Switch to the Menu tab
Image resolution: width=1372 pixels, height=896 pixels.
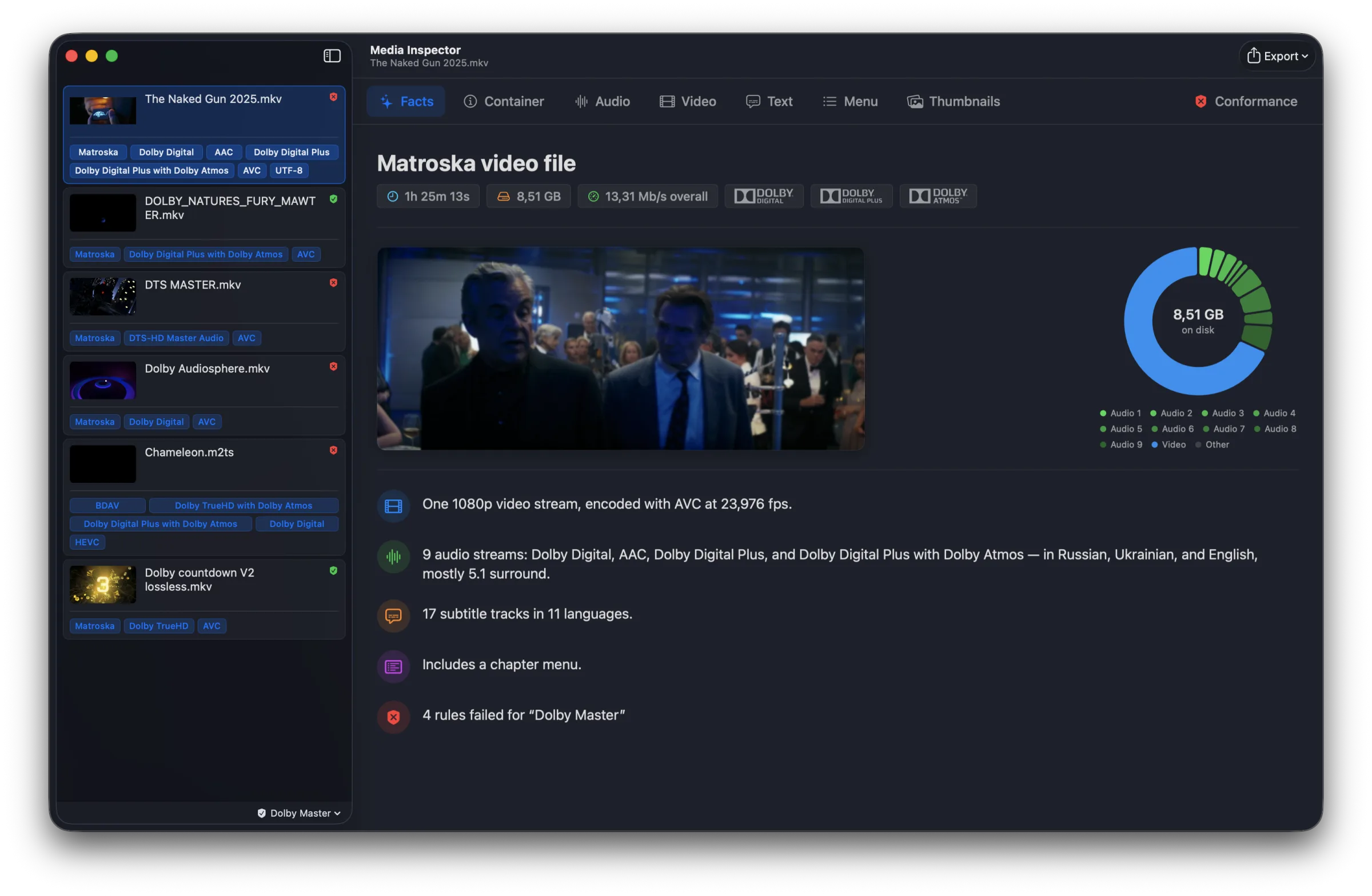coord(849,101)
